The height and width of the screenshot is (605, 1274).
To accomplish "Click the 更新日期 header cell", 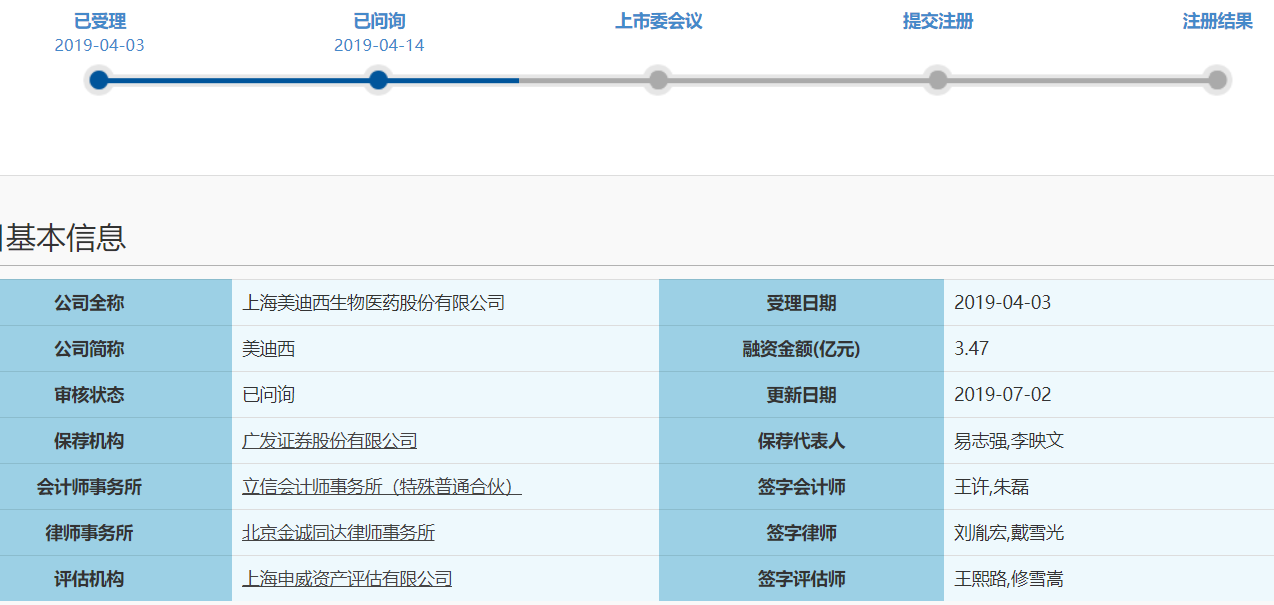I will (802, 395).
